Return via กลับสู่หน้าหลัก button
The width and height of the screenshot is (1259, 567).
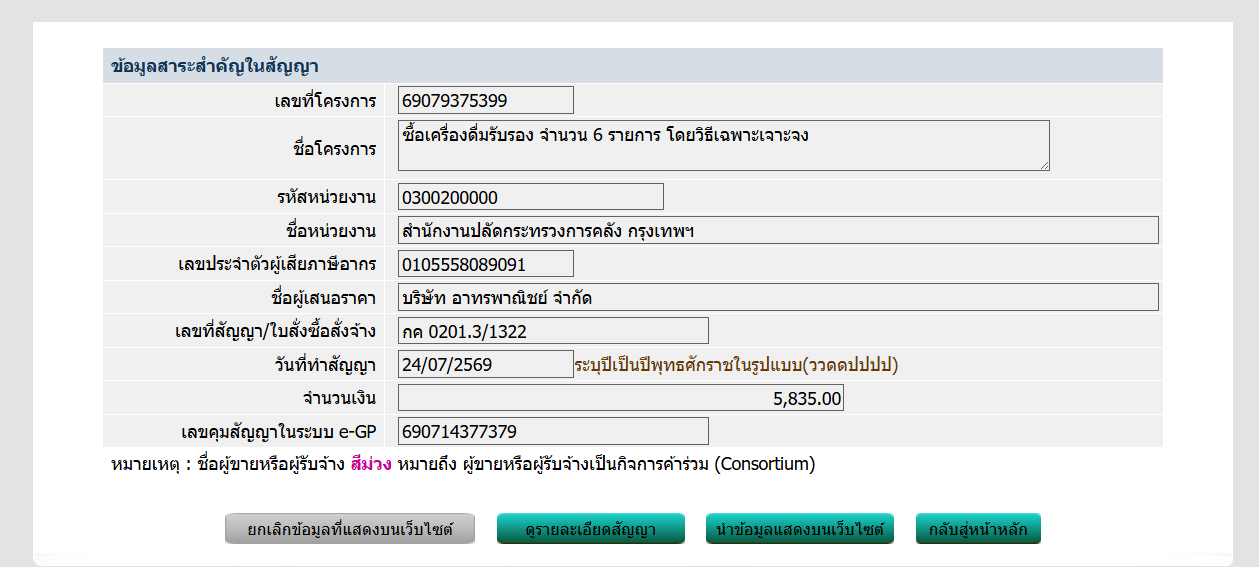978,529
